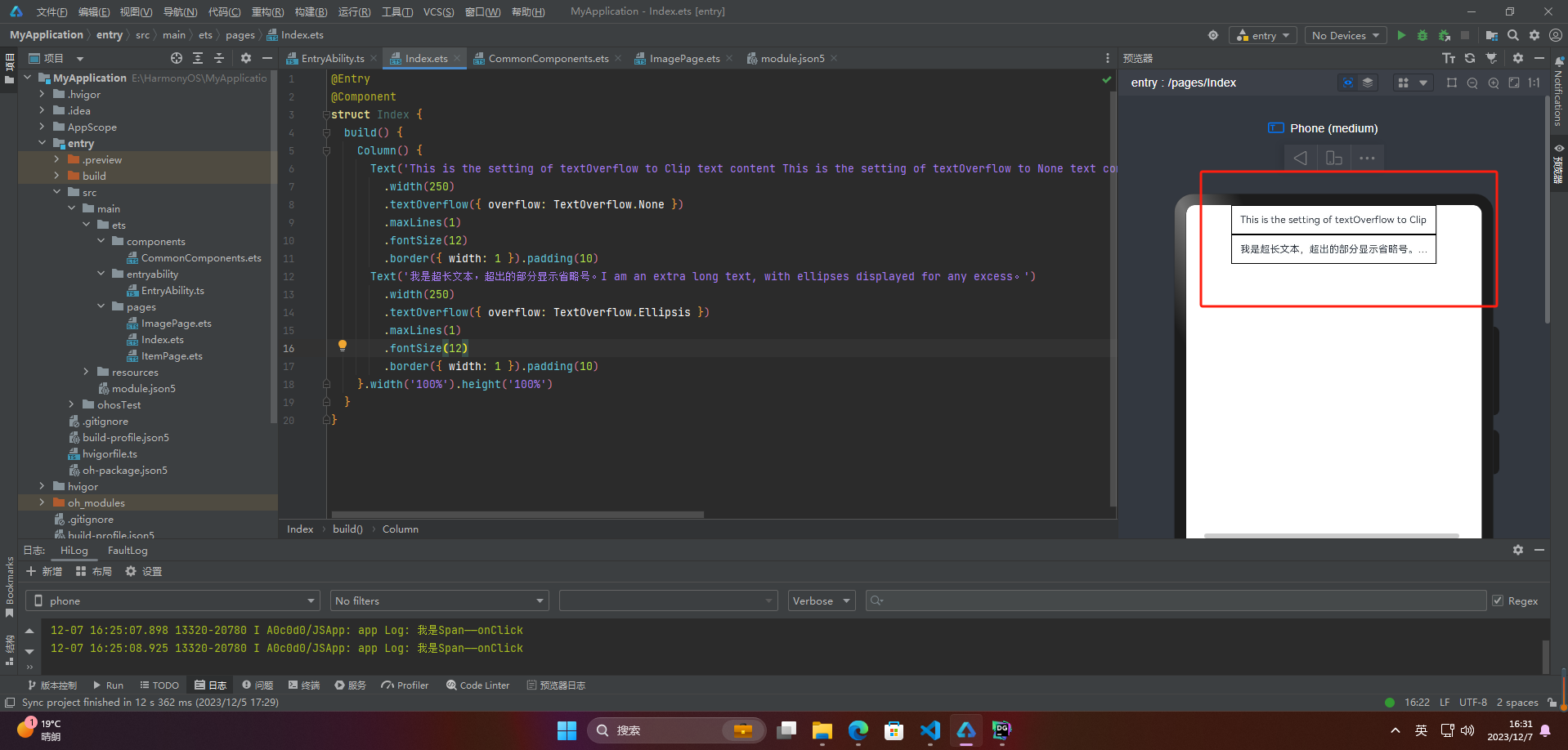Click 设置 settings button in log panel
The height and width of the screenshot is (750, 1568).
144,571
